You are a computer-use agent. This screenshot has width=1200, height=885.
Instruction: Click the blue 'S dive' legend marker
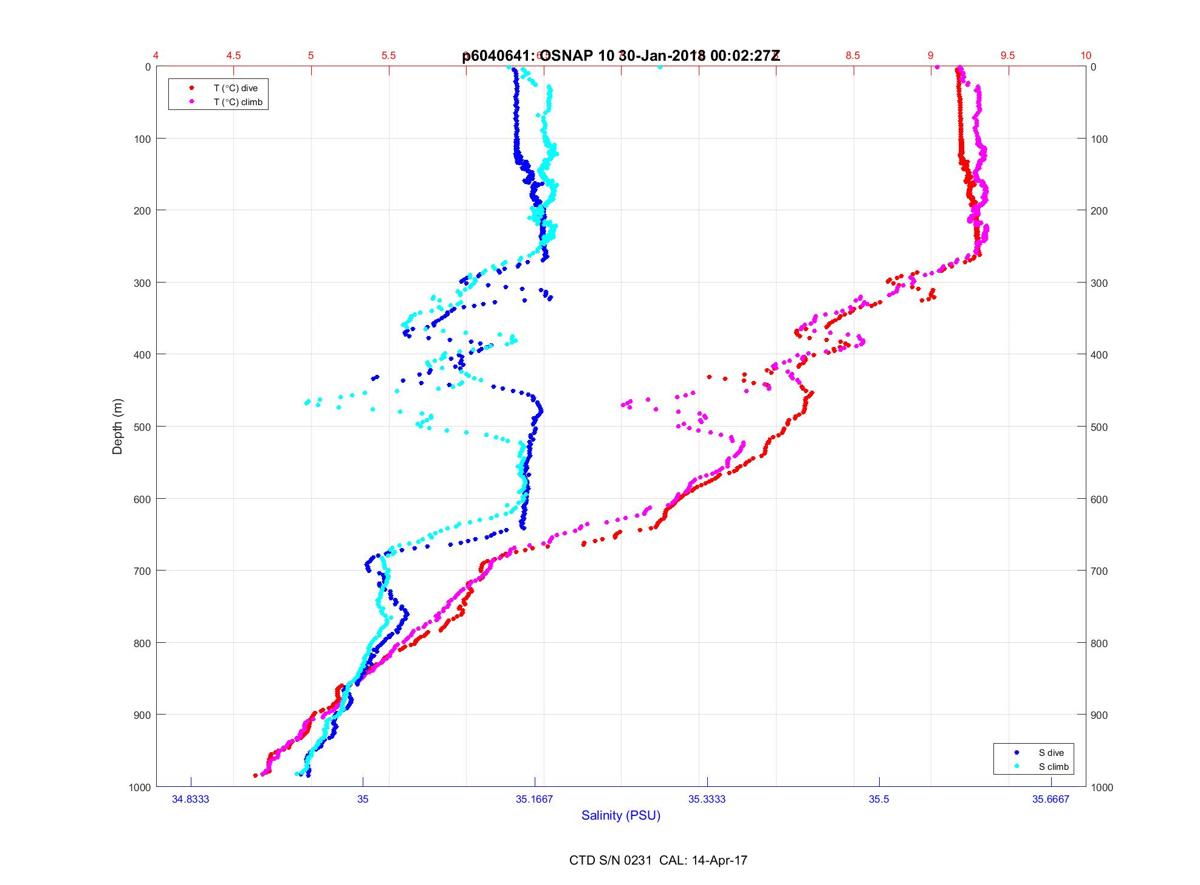[x=1016, y=751]
